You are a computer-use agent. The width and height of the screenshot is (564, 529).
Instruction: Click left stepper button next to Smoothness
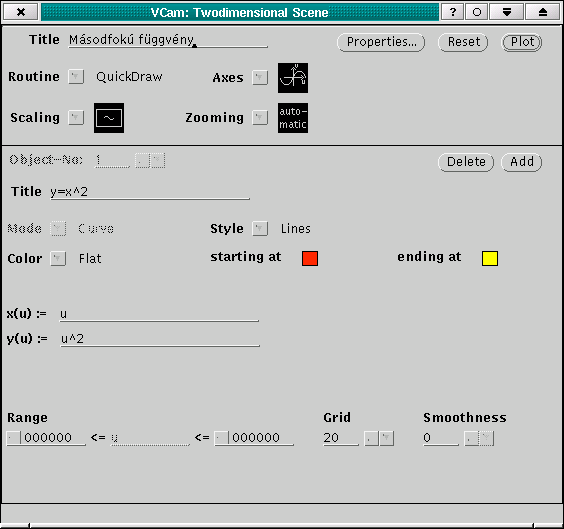coord(471,438)
